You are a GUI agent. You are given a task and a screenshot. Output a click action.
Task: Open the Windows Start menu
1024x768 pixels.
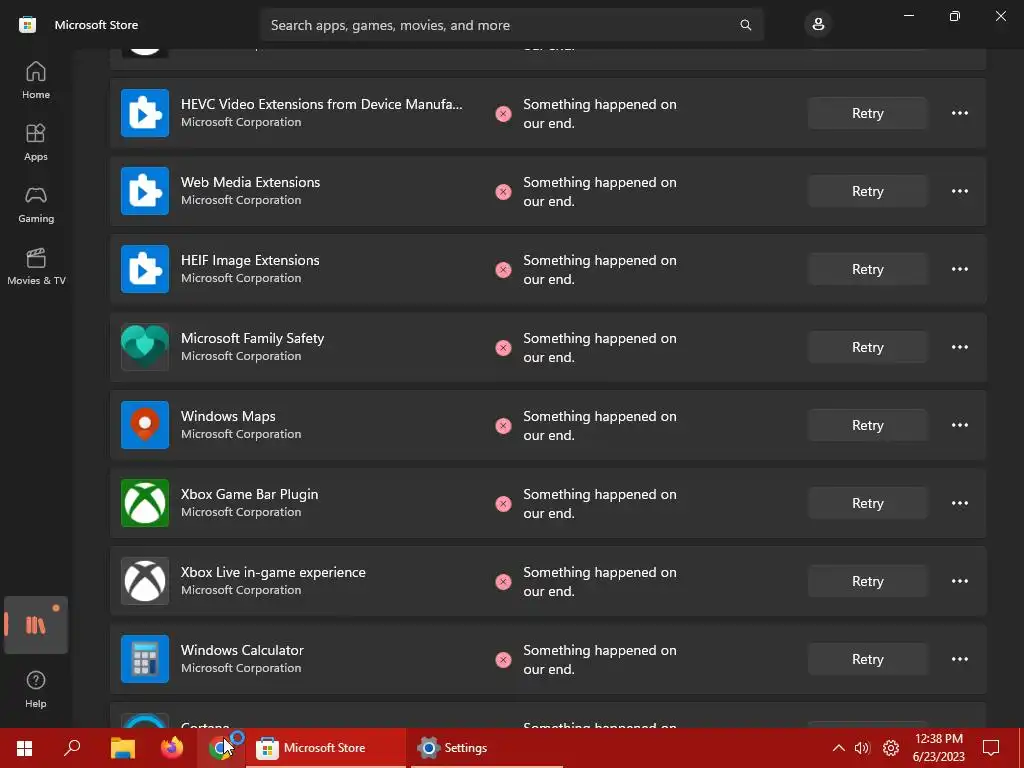24,748
